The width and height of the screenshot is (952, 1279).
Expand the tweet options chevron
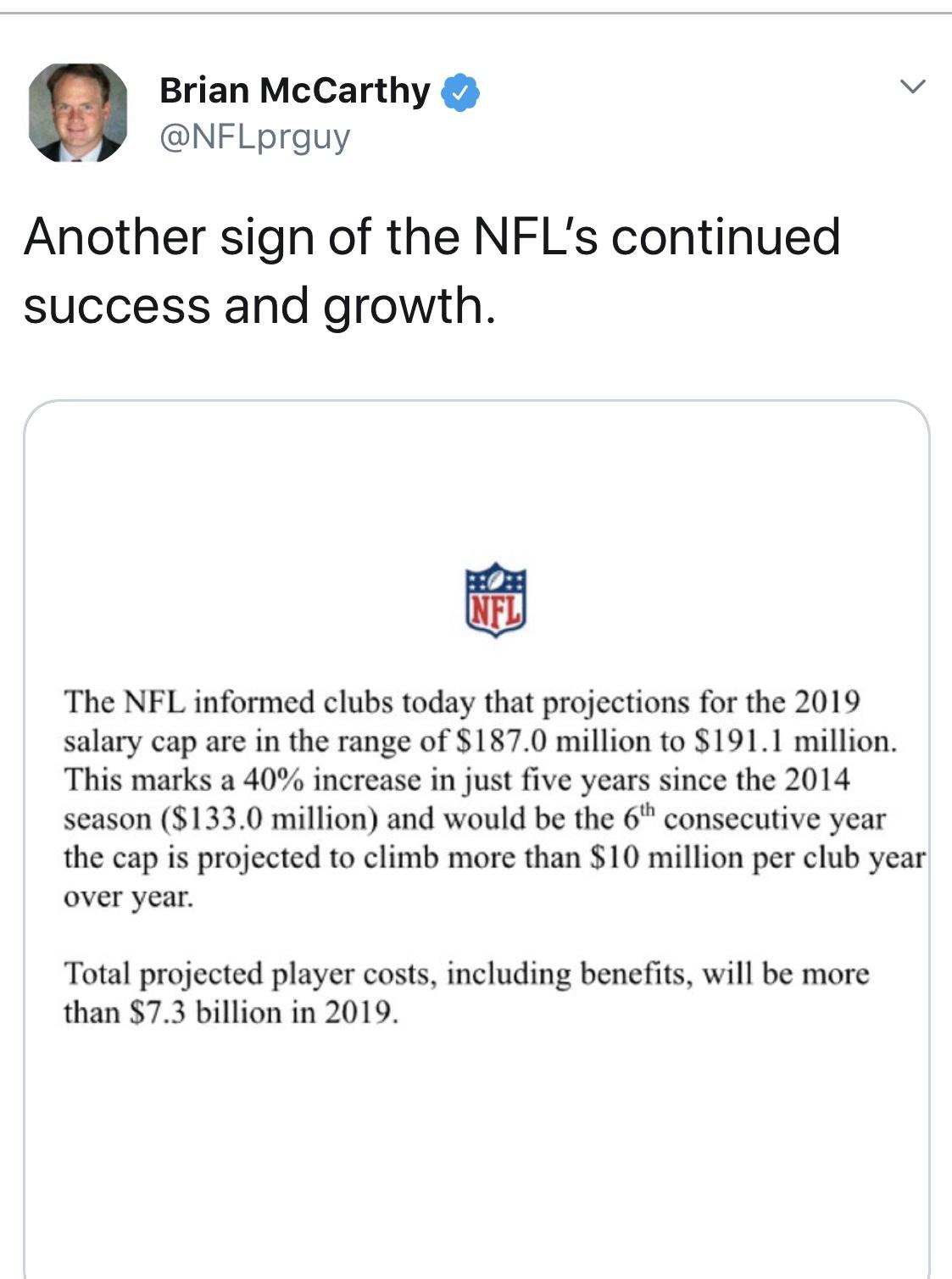click(912, 86)
